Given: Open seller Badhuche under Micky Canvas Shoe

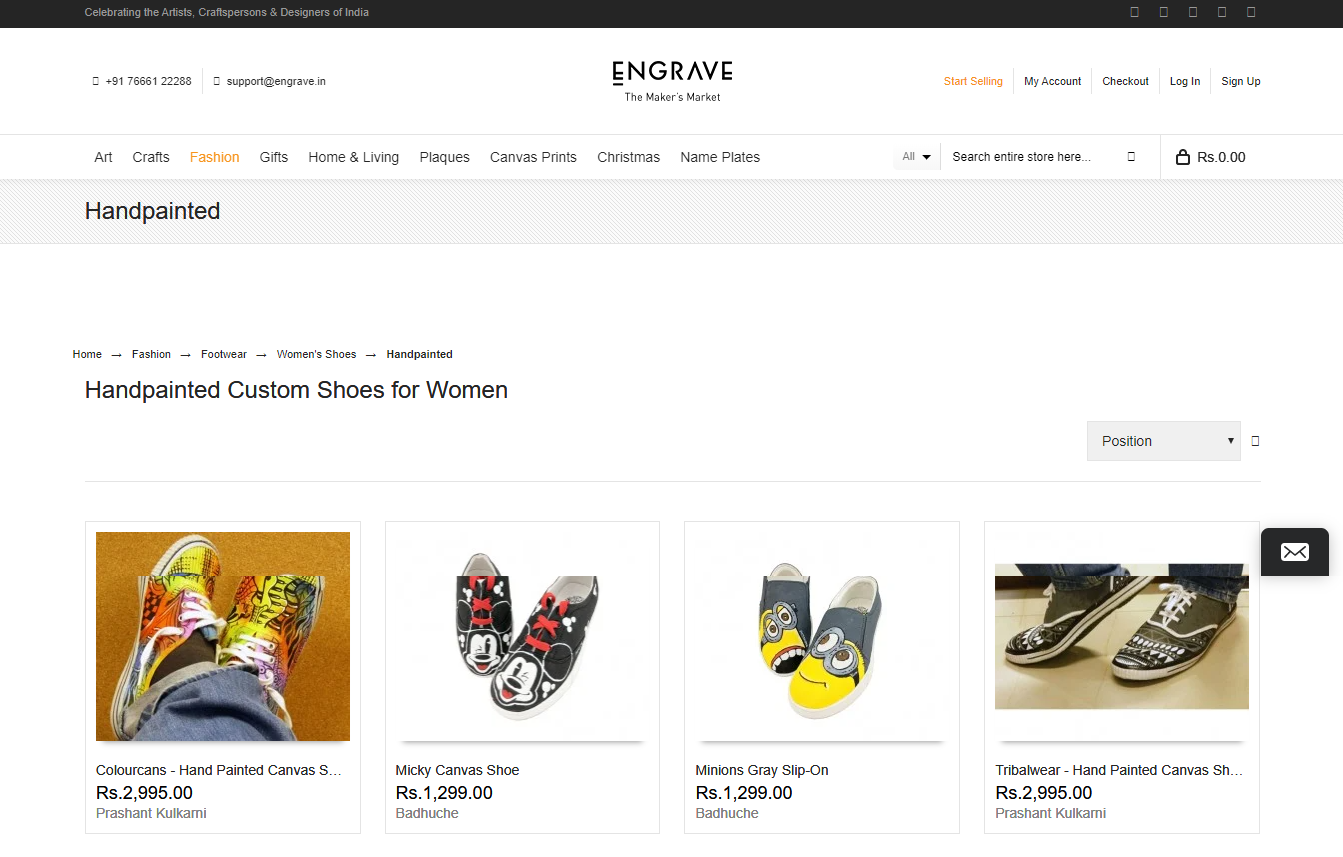Looking at the screenshot, I should 427,814.
